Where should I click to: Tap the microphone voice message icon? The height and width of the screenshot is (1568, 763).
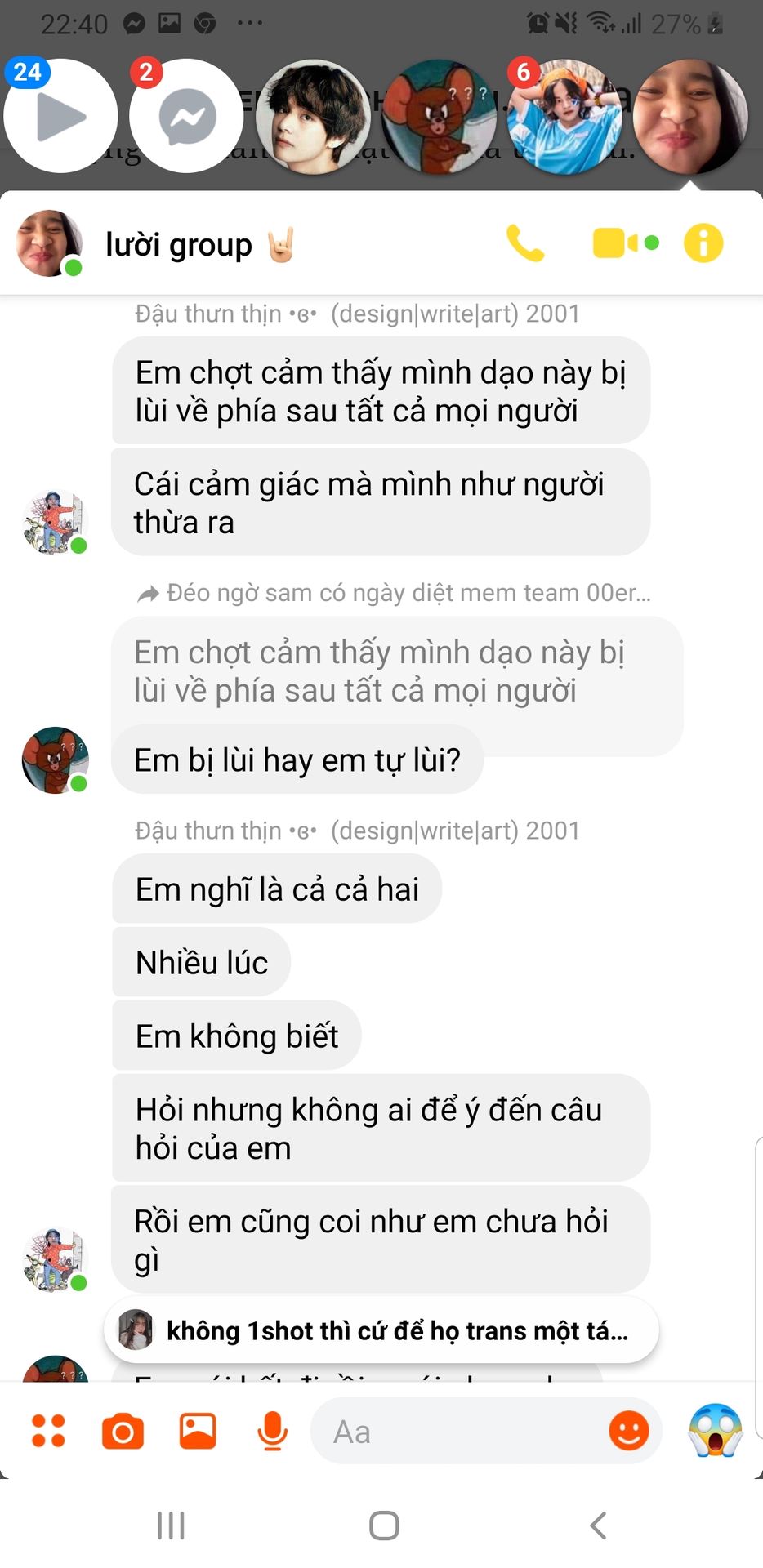click(x=272, y=1432)
